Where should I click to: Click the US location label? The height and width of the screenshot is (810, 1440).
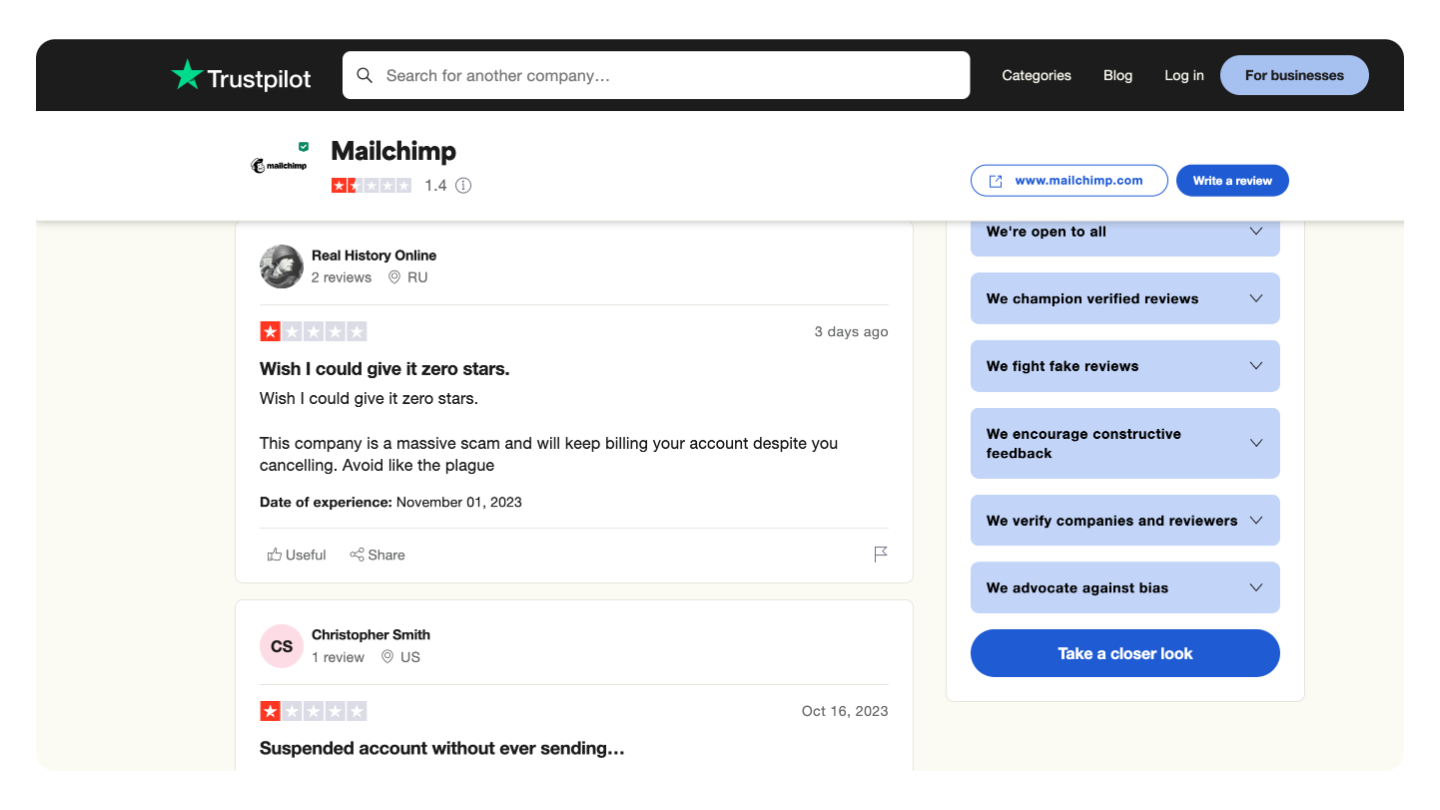click(401, 657)
